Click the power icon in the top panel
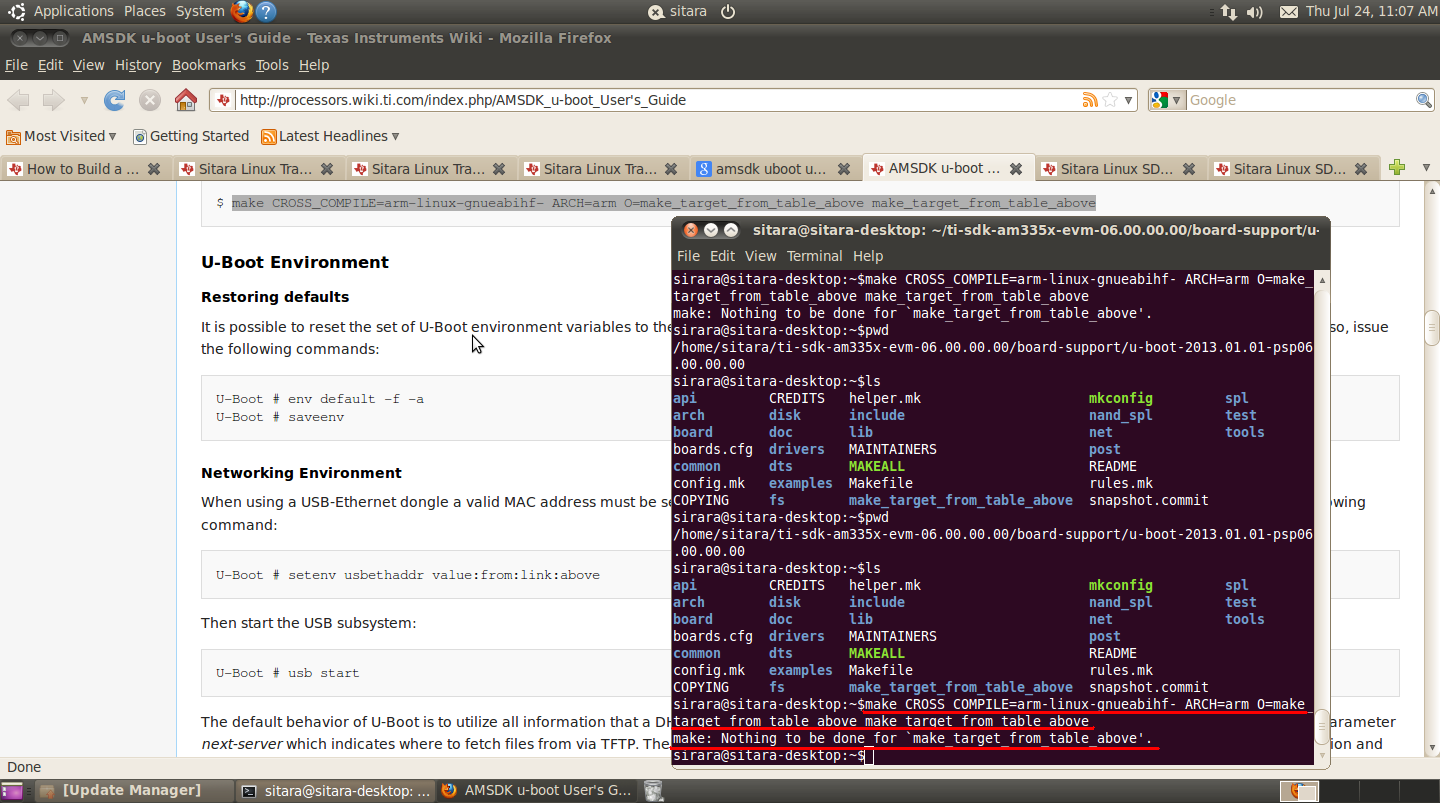 coord(728,11)
